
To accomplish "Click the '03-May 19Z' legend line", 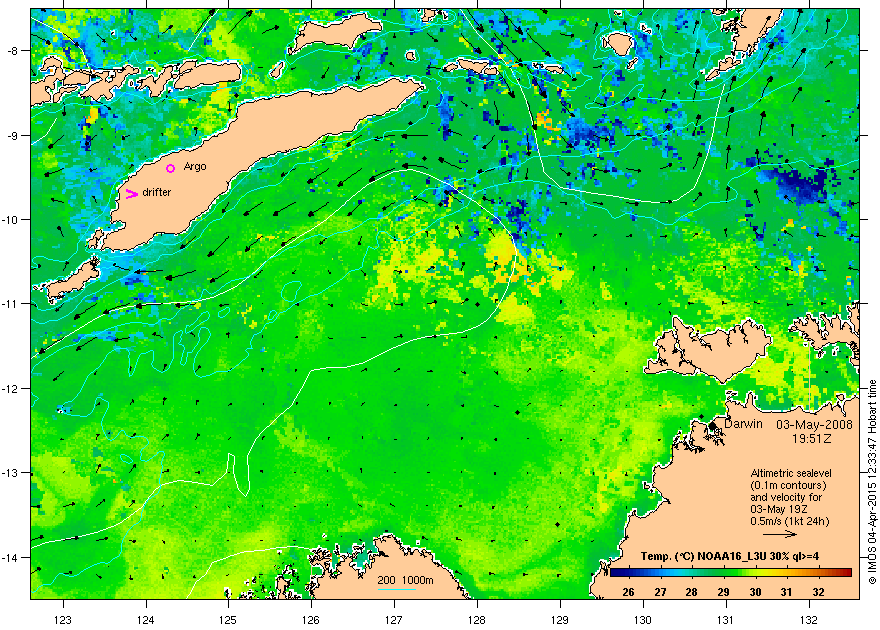I will coord(778,509).
